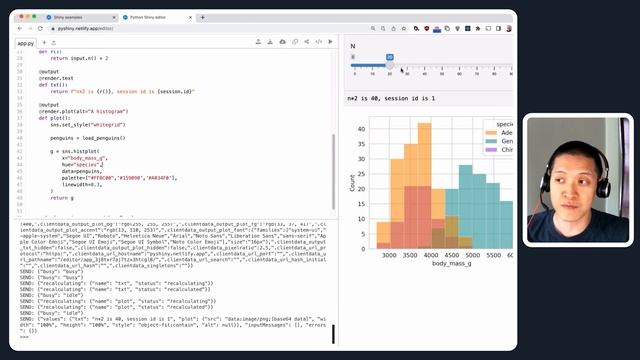This screenshot has height=360, width=640.
Task: Click the code brackets icon in editor toolbar
Action: [319, 42]
